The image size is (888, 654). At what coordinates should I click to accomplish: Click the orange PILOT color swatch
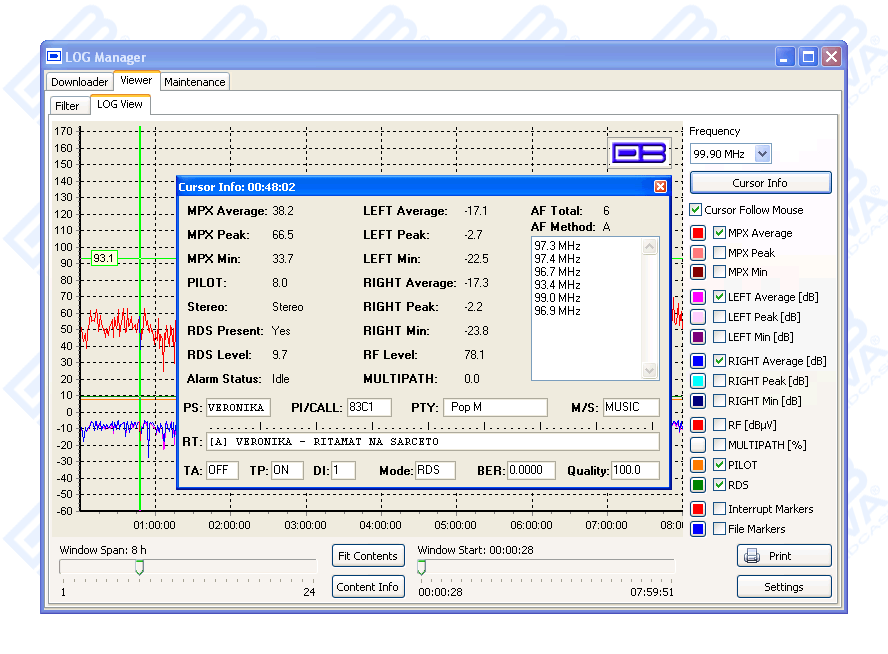(x=698, y=465)
